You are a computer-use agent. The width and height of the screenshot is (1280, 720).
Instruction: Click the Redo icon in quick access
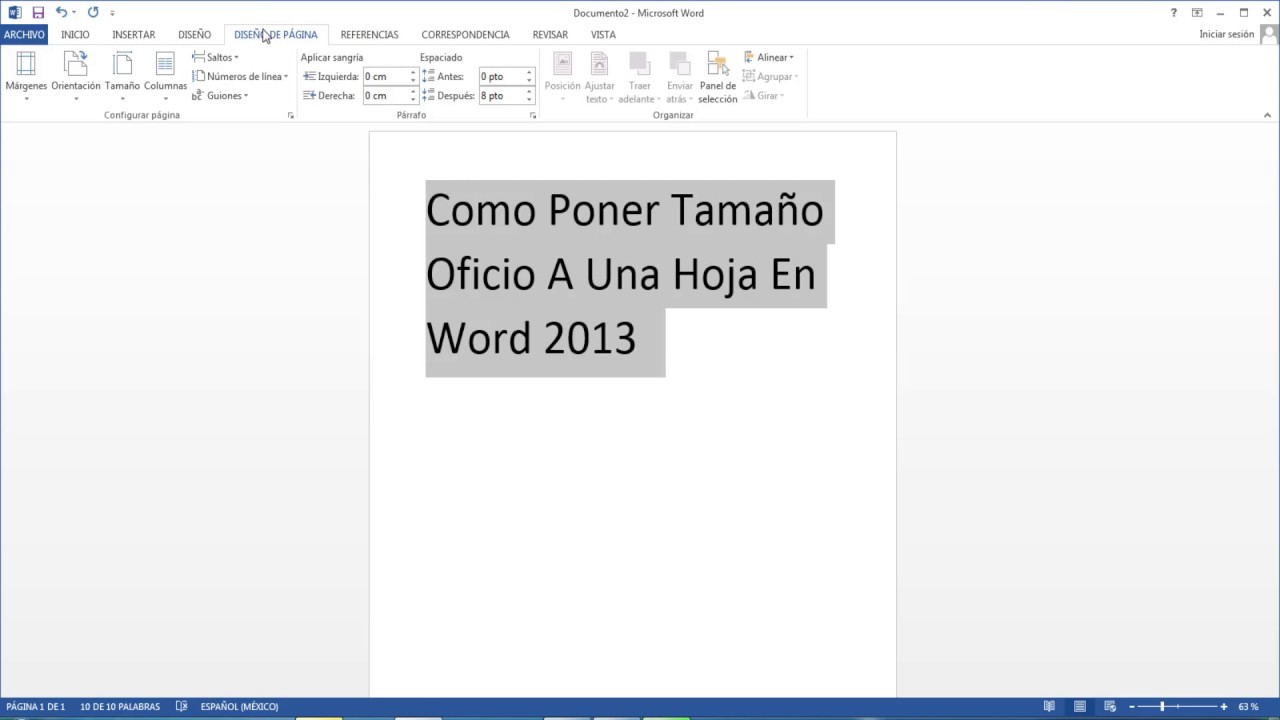click(93, 13)
